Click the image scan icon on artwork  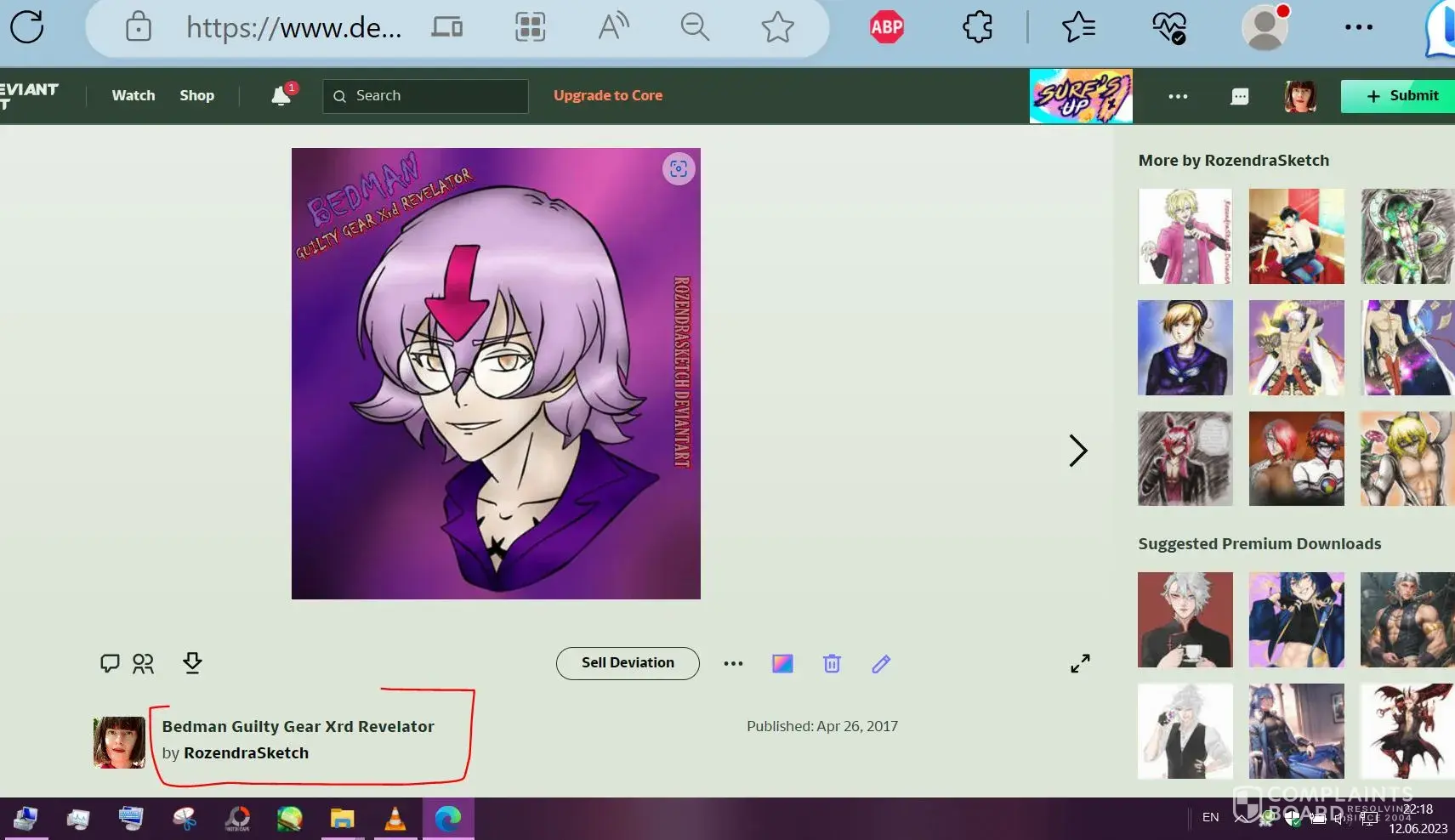678,169
